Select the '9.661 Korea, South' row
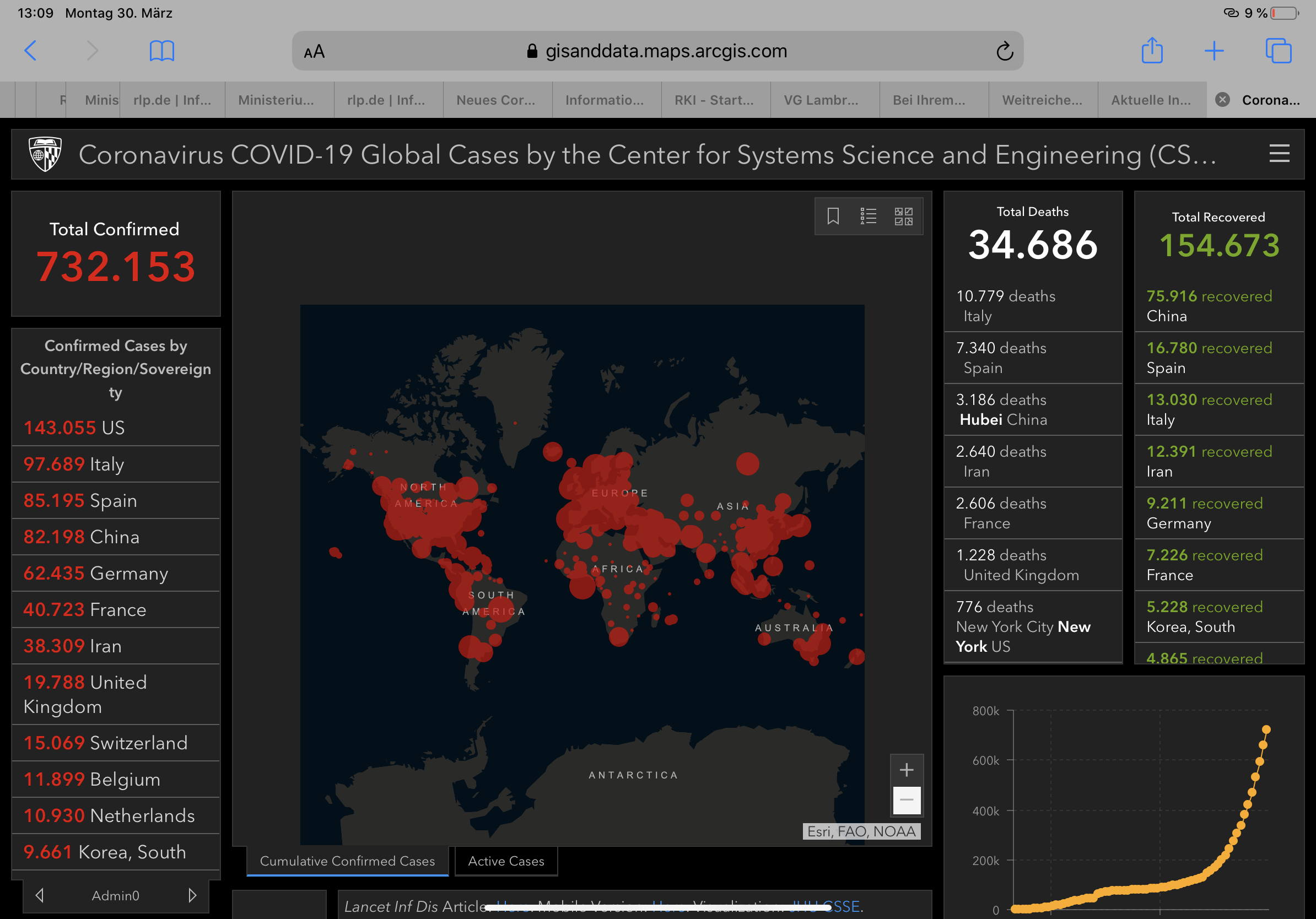Image resolution: width=1316 pixels, height=919 pixels. [x=116, y=852]
